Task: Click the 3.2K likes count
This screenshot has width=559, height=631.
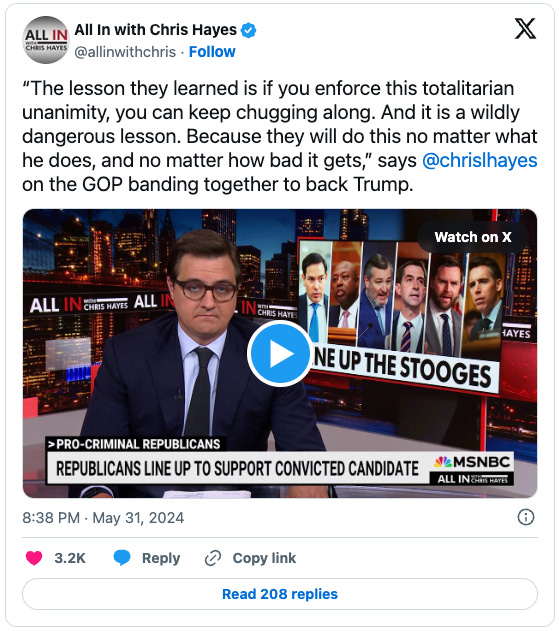Action: click(x=70, y=558)
